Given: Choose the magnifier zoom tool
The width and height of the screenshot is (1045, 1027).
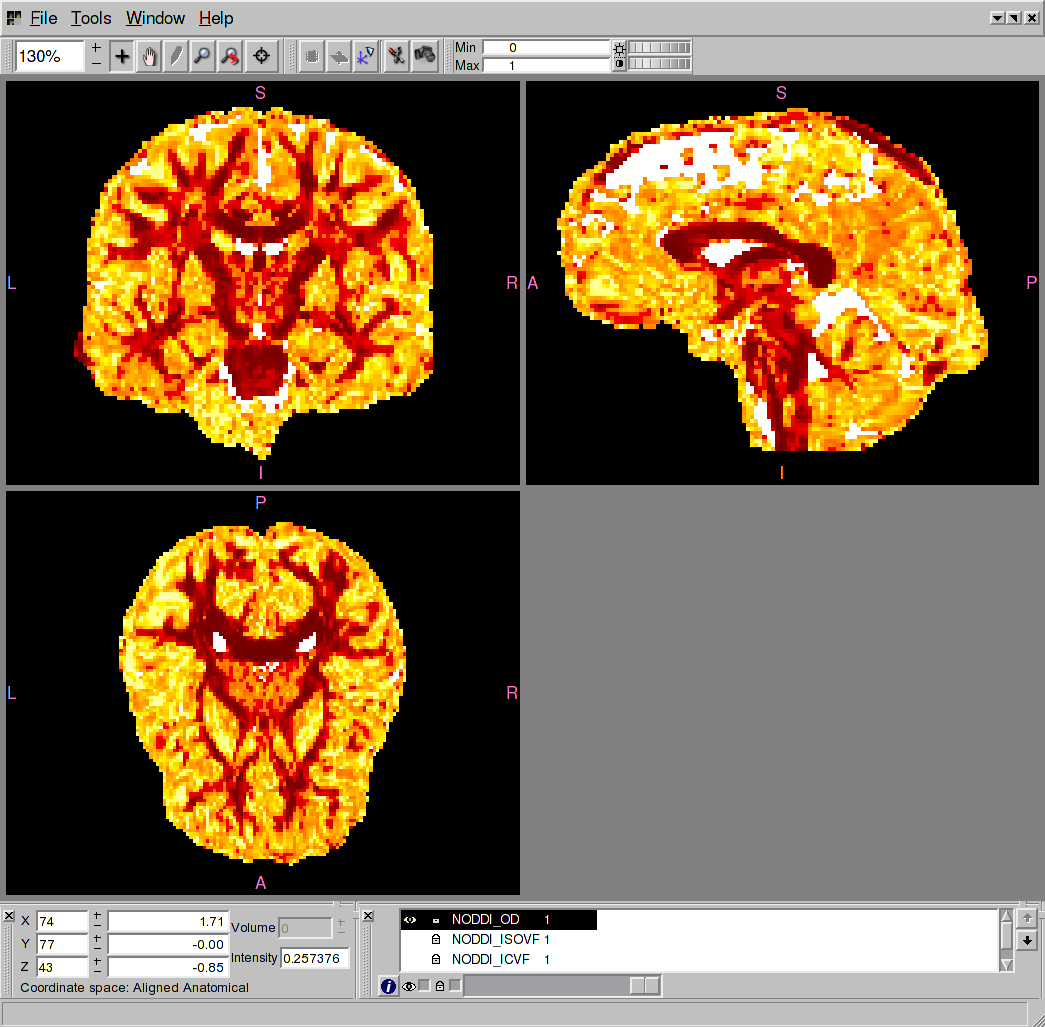Looking at the screenshot, I should click(x=202, y=57).
